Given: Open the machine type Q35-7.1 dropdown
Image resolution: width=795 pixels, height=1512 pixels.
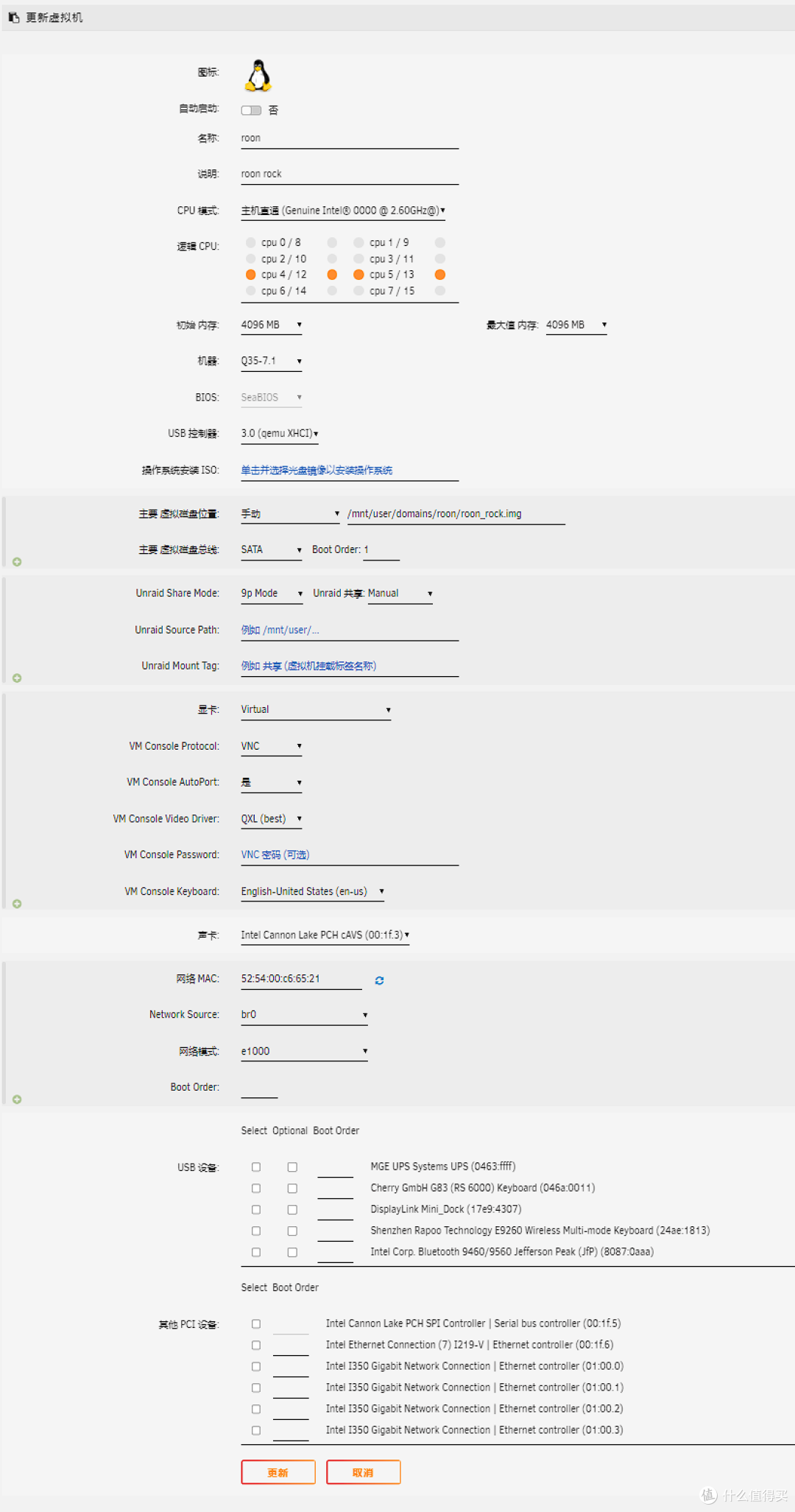Looking at the screenshot, I should [272, 361].
